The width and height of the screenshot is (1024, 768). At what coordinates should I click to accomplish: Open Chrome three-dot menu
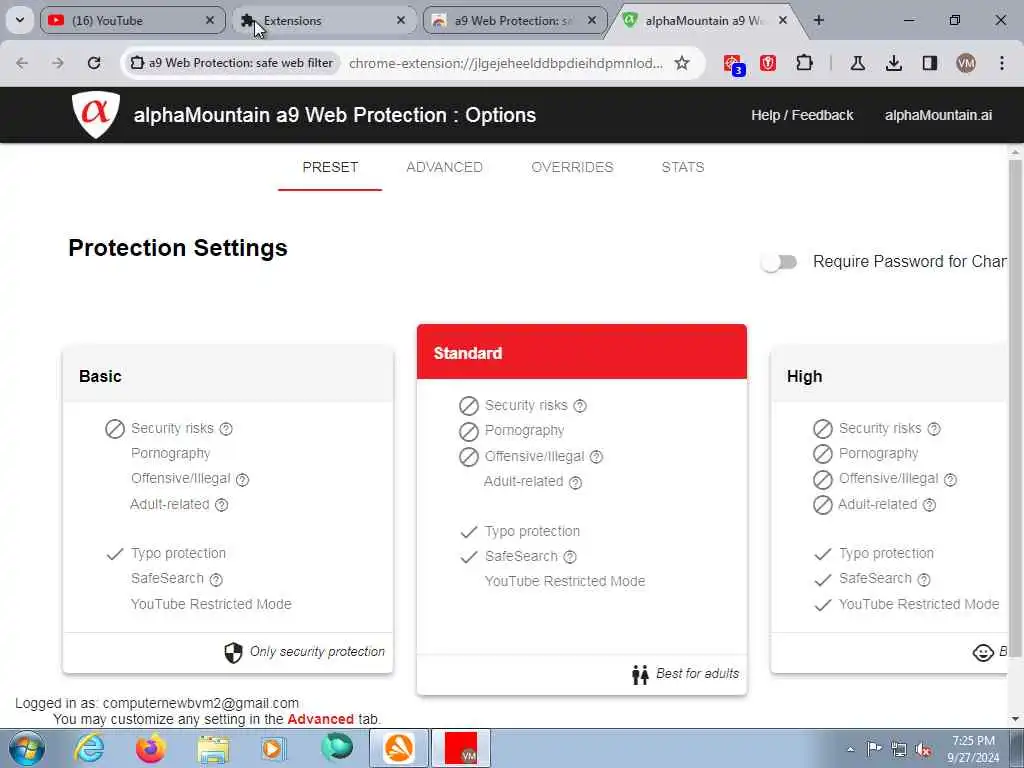[x=1002, y=63]
